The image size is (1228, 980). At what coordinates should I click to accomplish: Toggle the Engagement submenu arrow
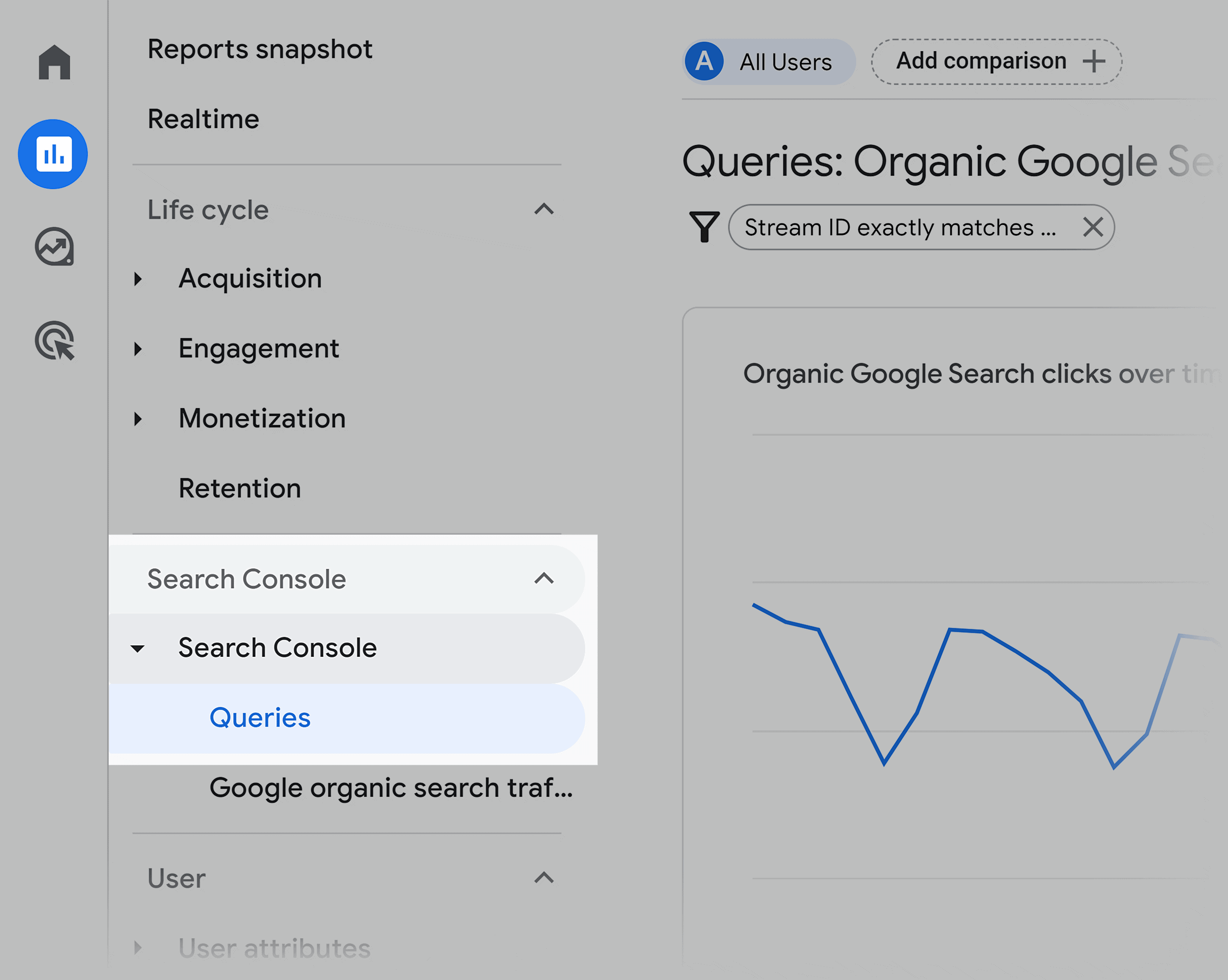click(x=143, y=349)
